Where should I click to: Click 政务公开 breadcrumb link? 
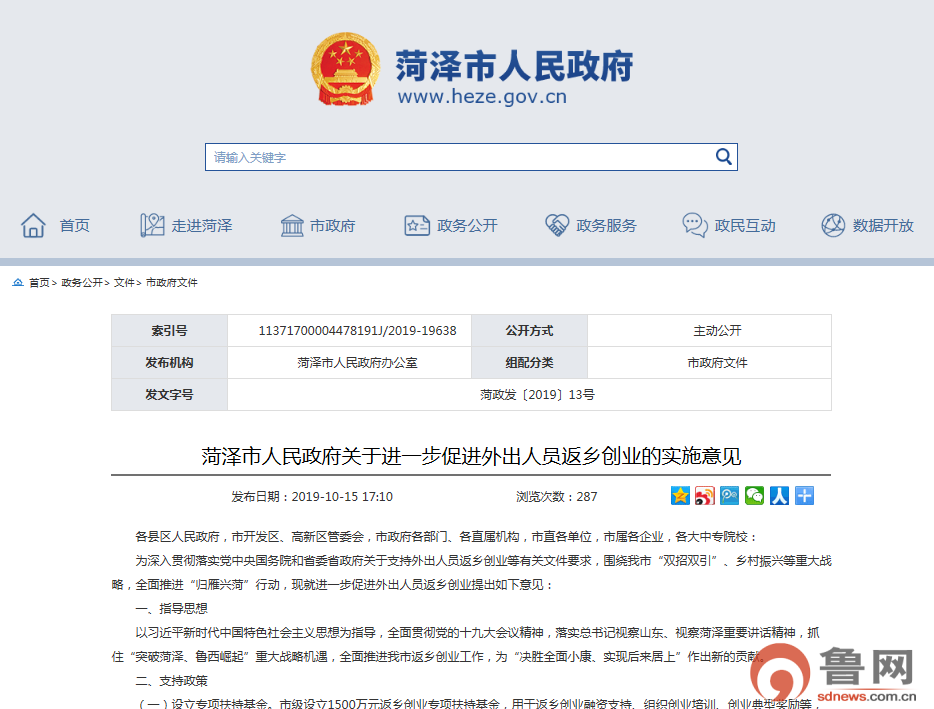[81, 283]
